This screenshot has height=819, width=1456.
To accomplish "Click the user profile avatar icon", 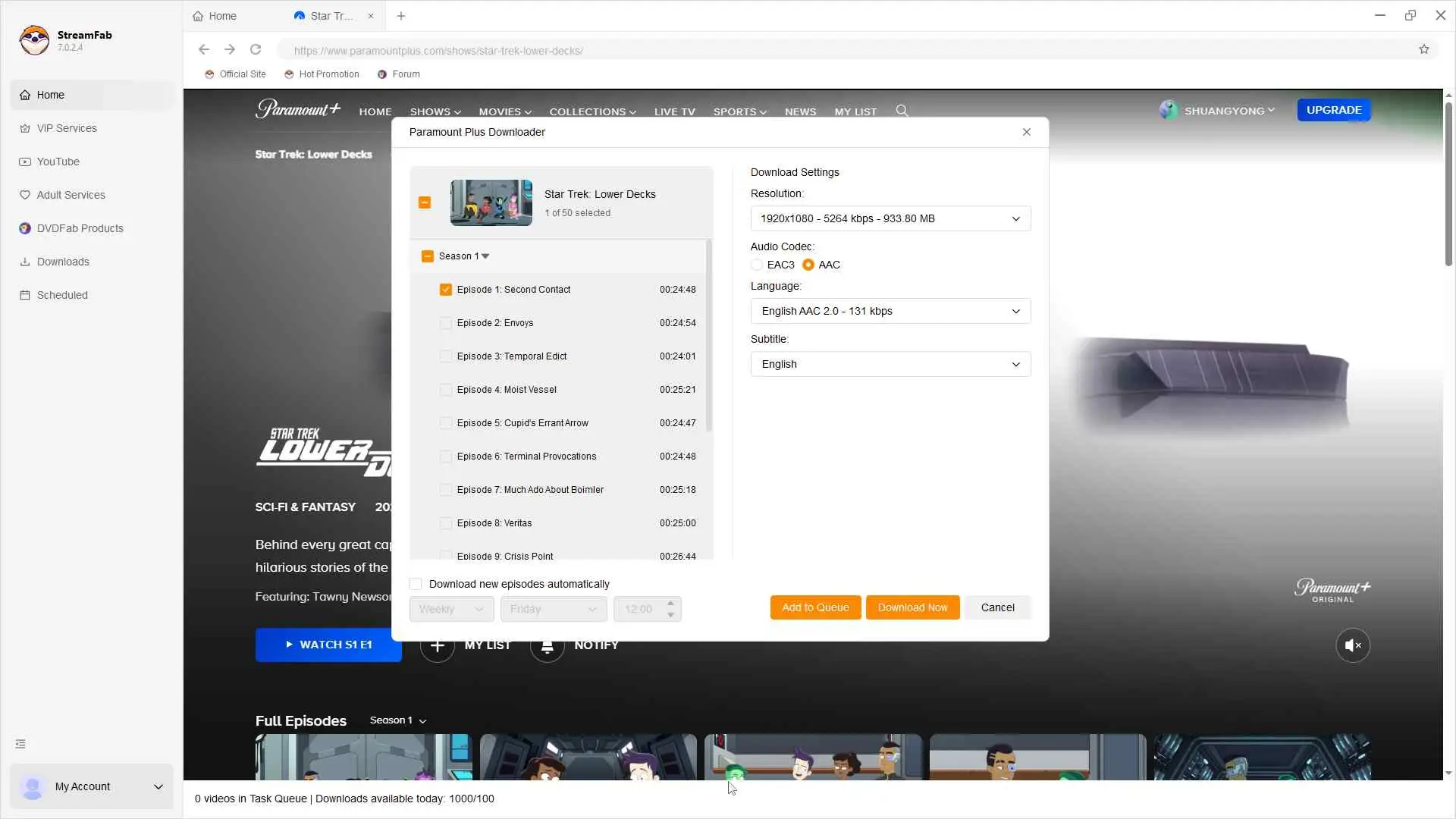I will [1169, 110].
